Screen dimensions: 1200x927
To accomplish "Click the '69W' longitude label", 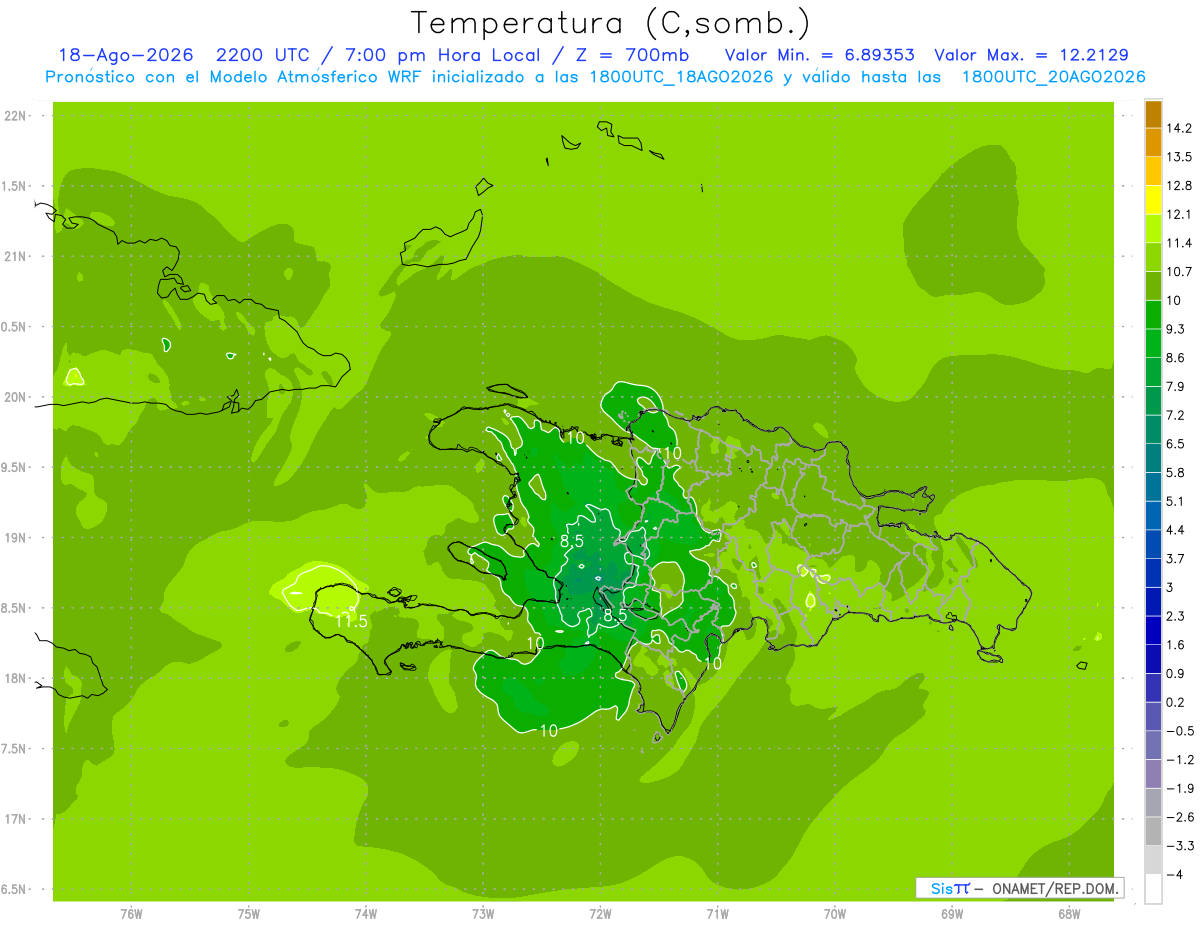I will click(x=952, y=914).
